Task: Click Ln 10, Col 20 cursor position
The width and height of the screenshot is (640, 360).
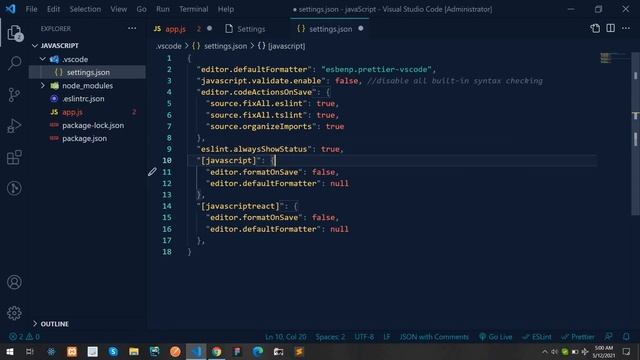Action: click(285, 337)
